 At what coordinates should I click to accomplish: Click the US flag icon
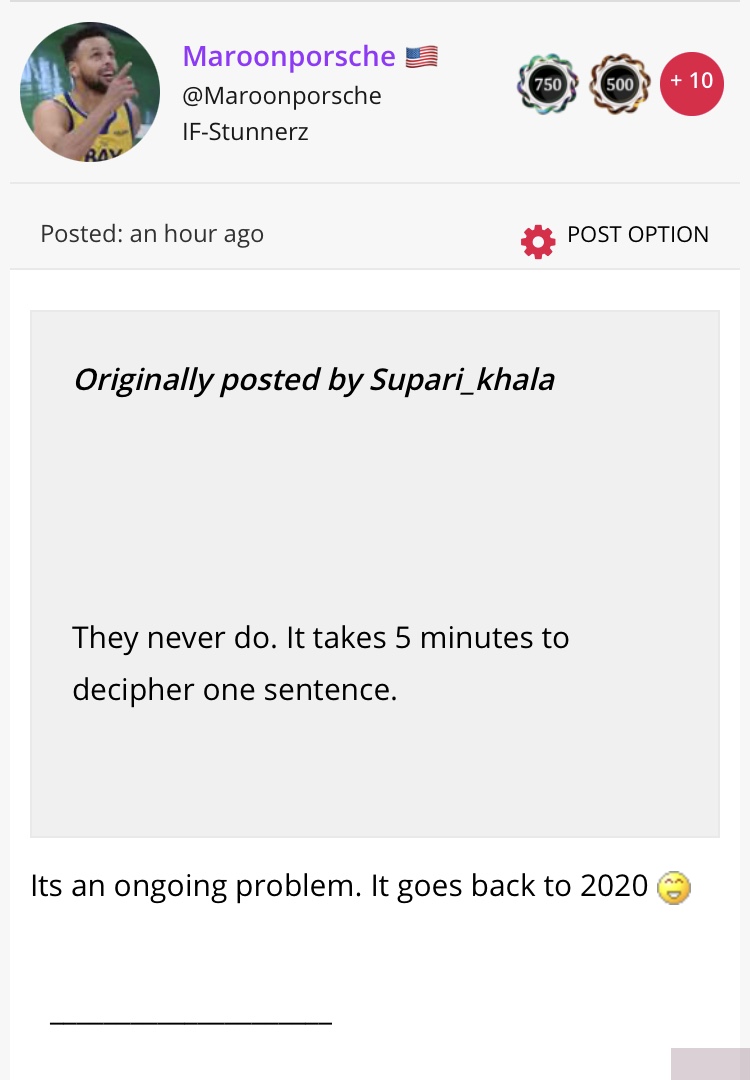pos(421,56)
